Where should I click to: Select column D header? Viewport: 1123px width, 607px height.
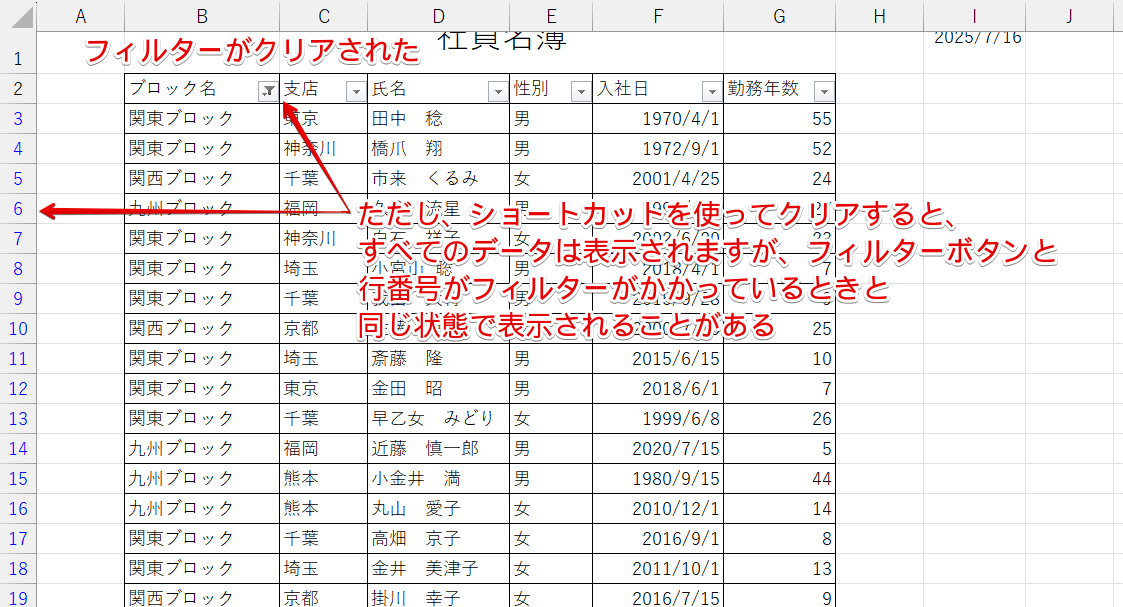(438, 16)
